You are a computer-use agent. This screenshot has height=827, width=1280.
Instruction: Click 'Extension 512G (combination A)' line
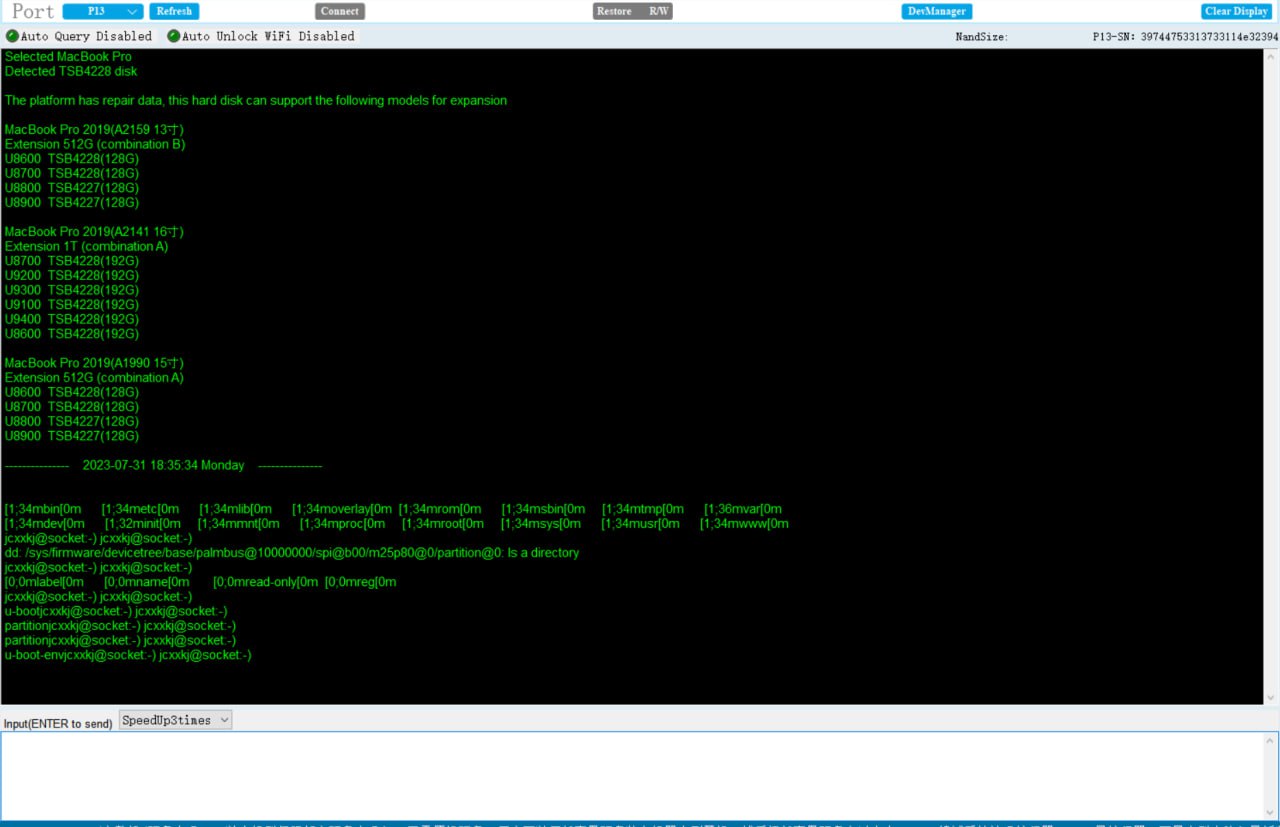coord(95,378)
